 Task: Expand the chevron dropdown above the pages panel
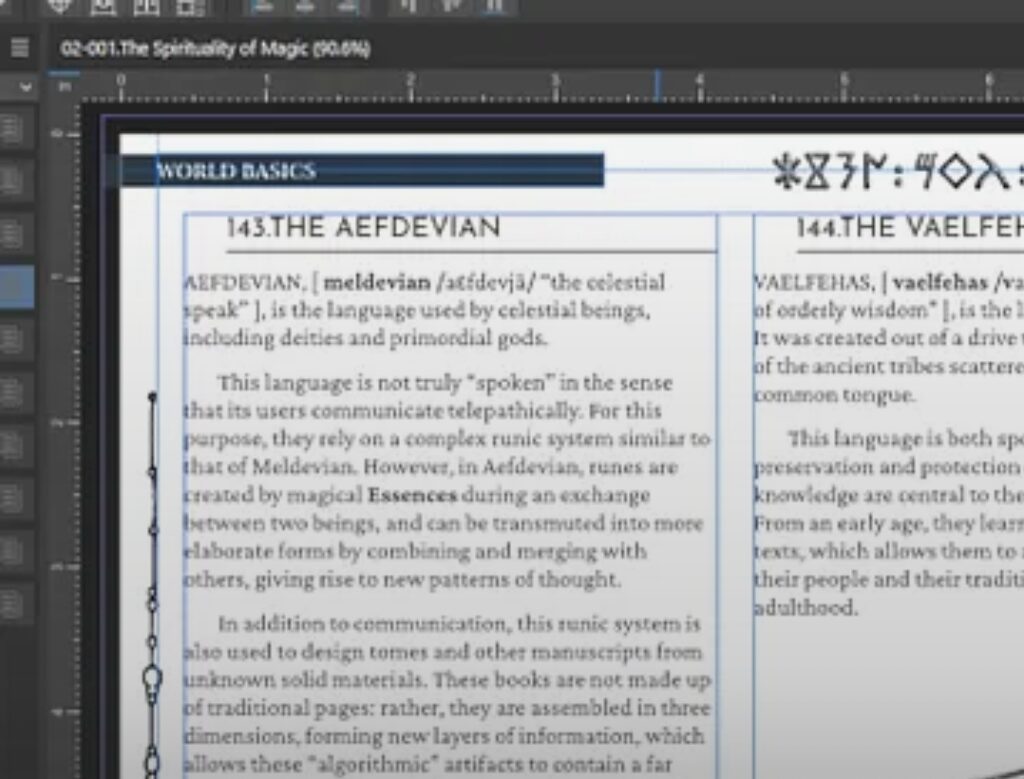coord(25,87)
